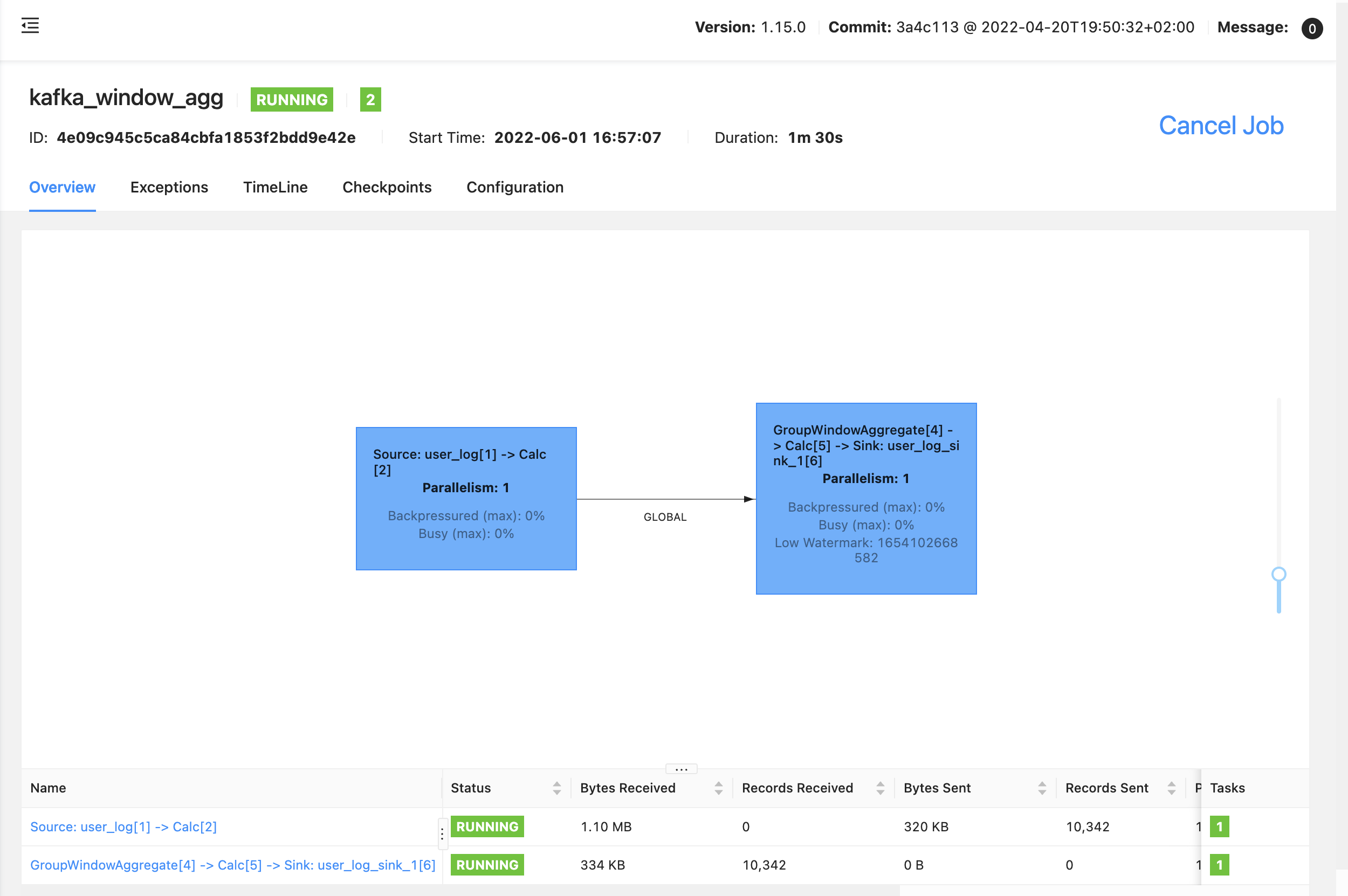Open the TimeLine tab
The width and height of the screenshot is (1348, 896).
point(276,188)
